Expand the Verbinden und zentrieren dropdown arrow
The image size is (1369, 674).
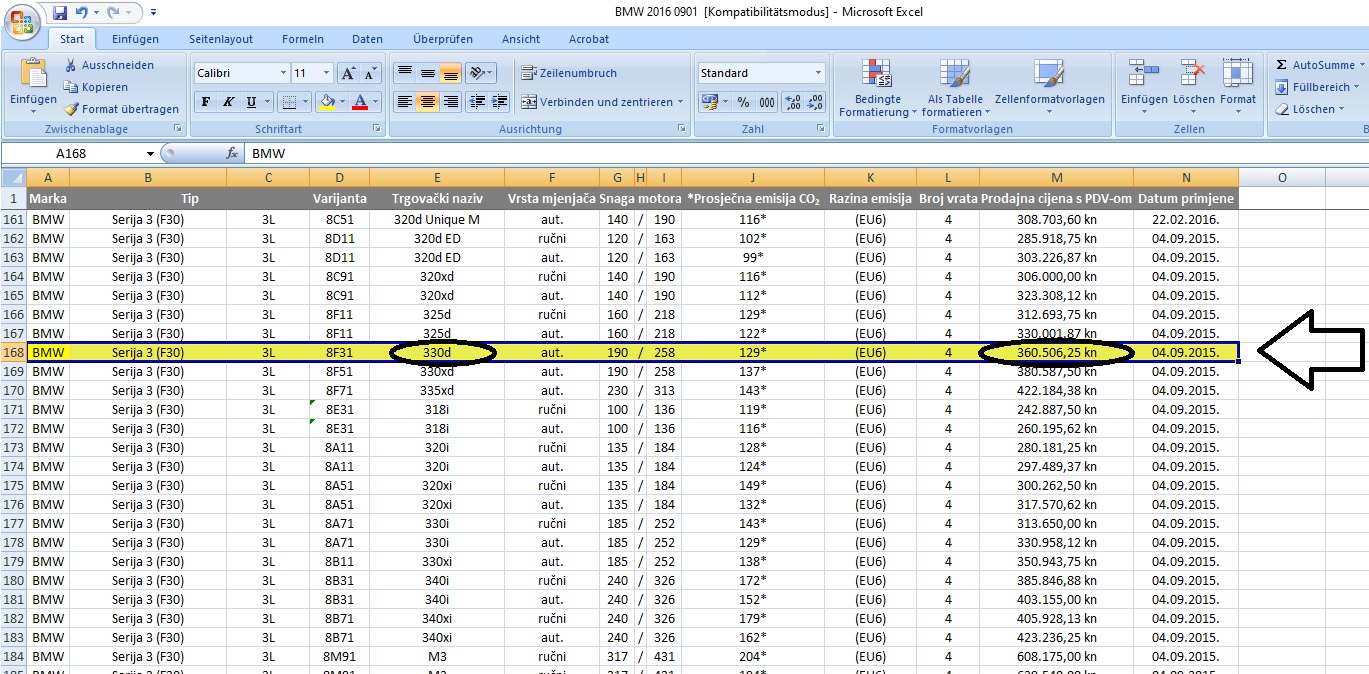pyautogui.click(x=681, y=102)
